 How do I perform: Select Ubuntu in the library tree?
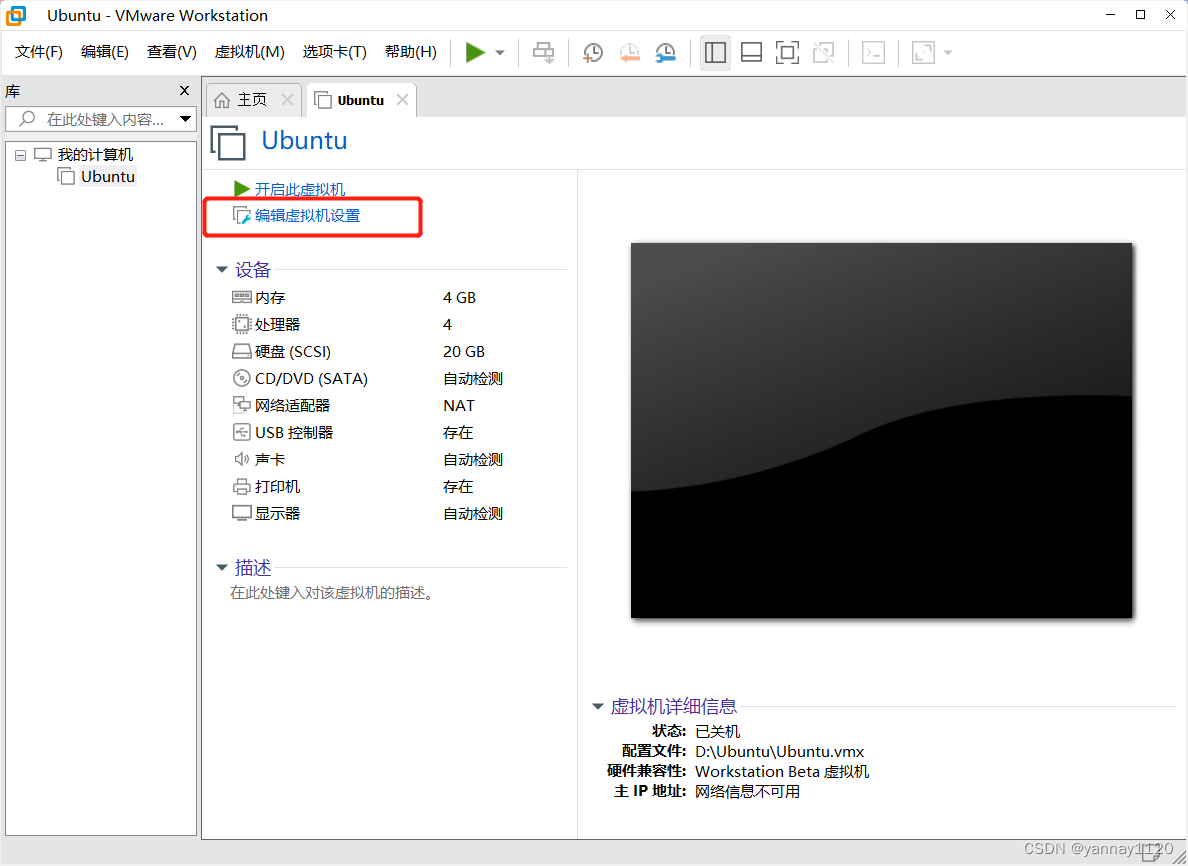click(x=108, y=177)
